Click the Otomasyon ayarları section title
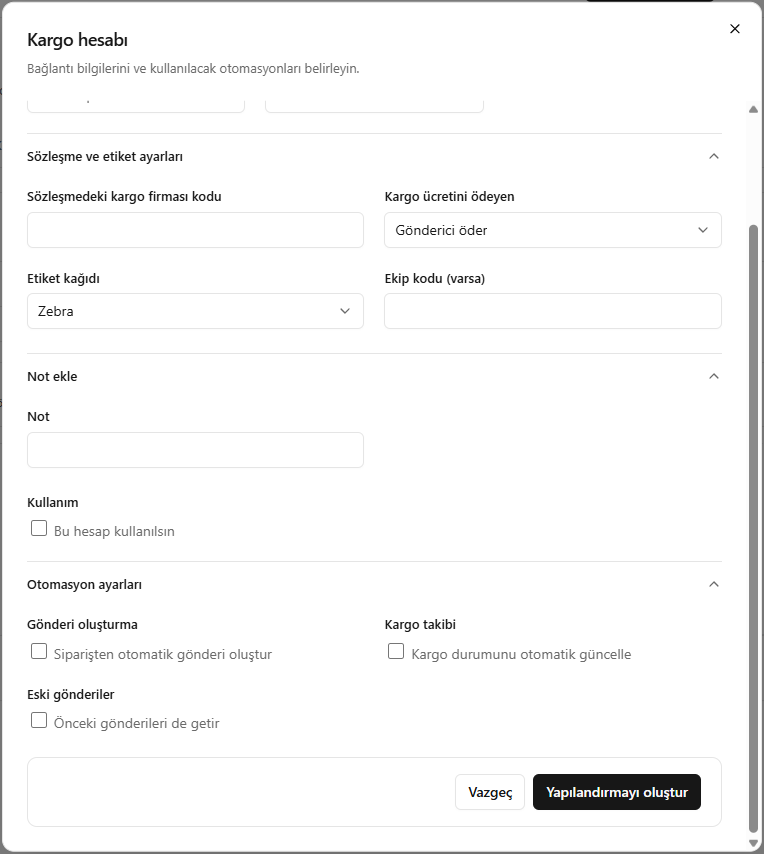The width and height of the screenshot is (764, 854). tap(84, 584)
